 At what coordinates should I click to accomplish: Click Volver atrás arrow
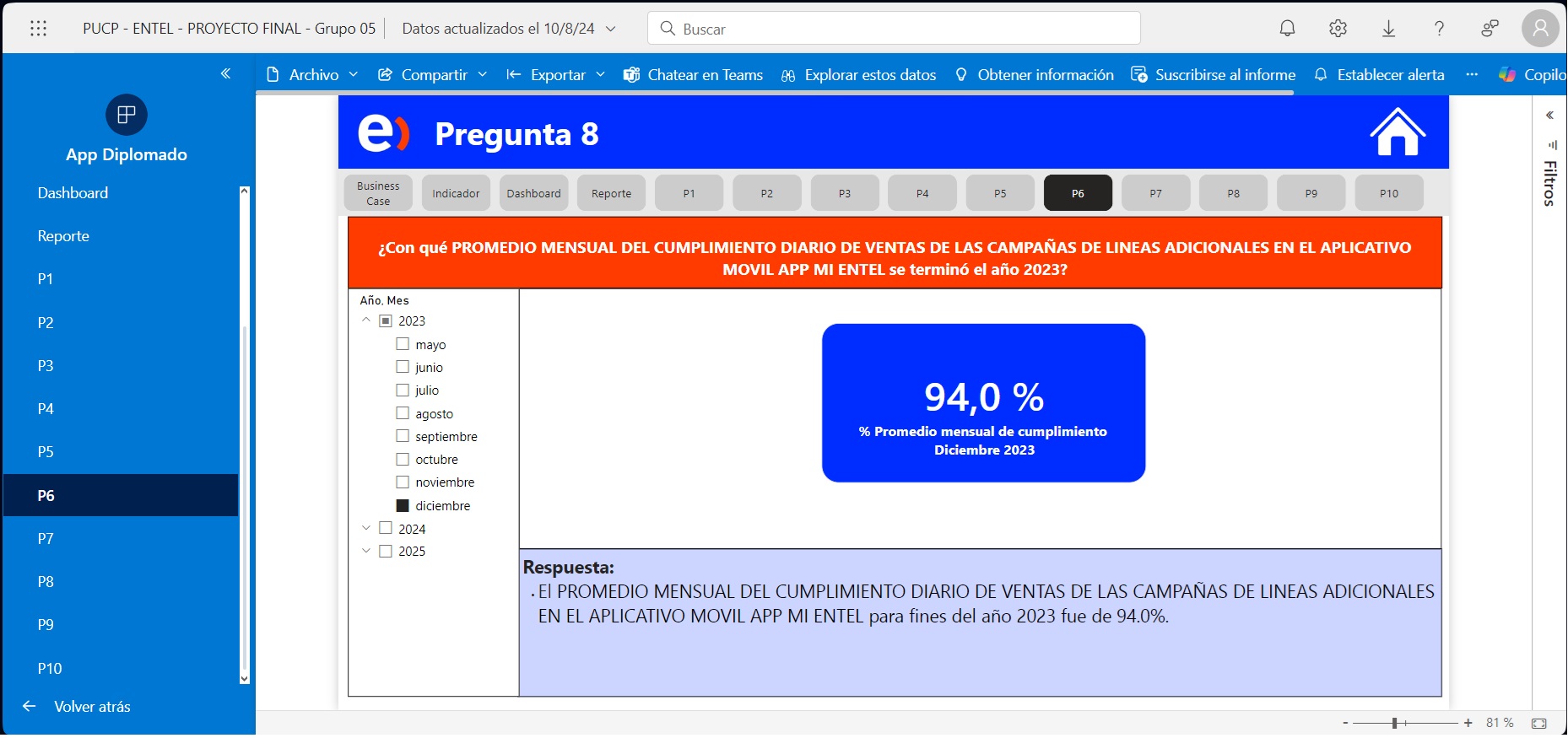tap(30, 706)
